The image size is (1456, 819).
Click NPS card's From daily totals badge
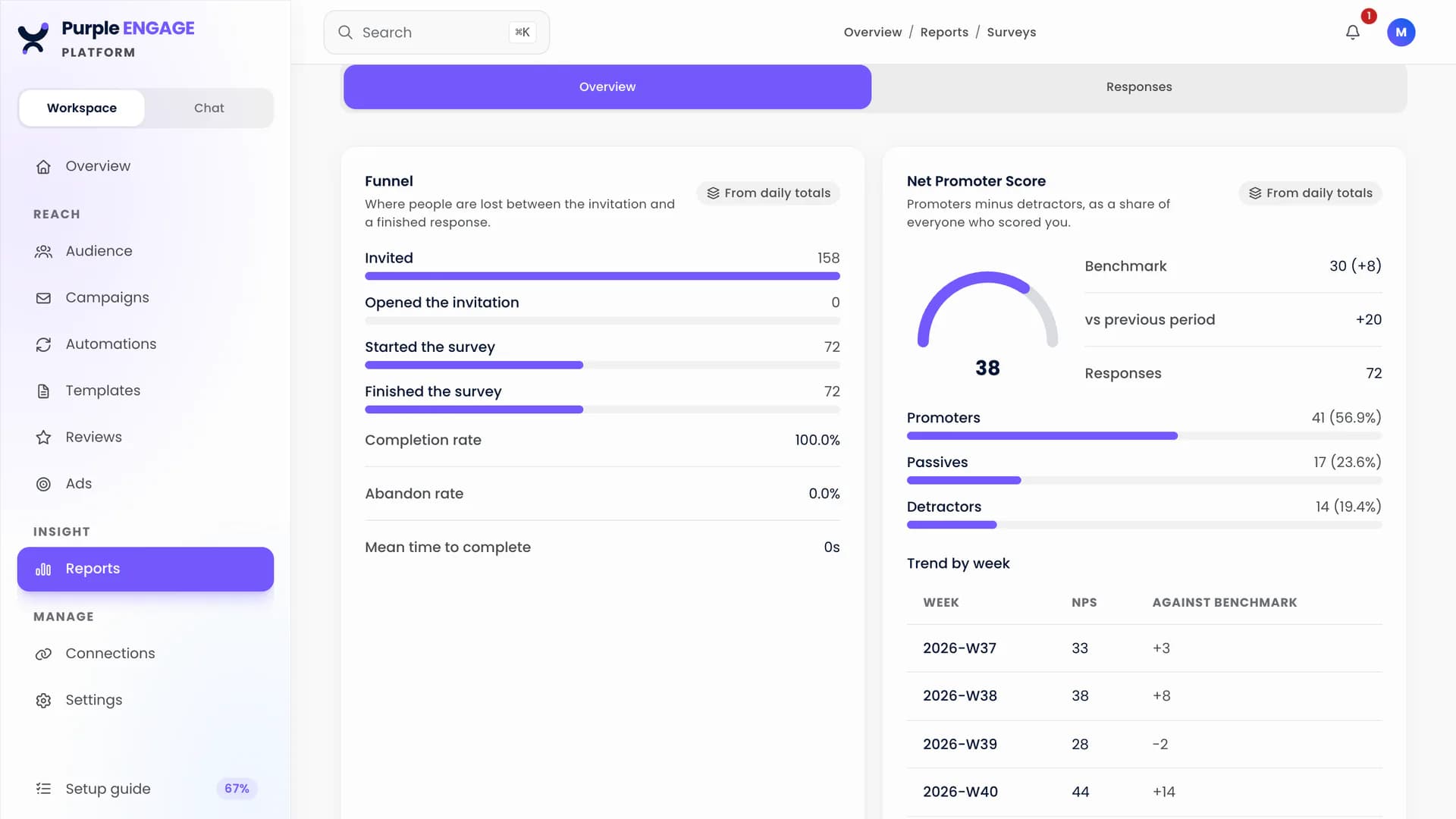tap(1310, 193)
